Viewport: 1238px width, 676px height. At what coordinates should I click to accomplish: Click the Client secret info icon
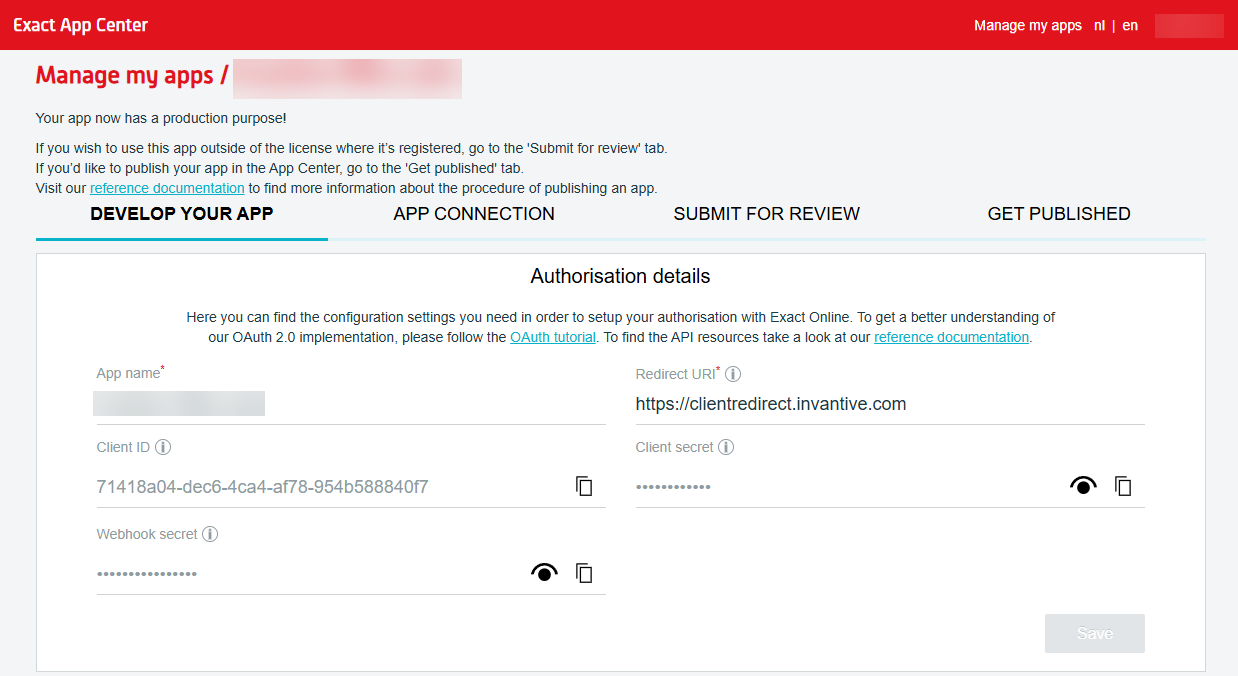[x=726, y=447]
